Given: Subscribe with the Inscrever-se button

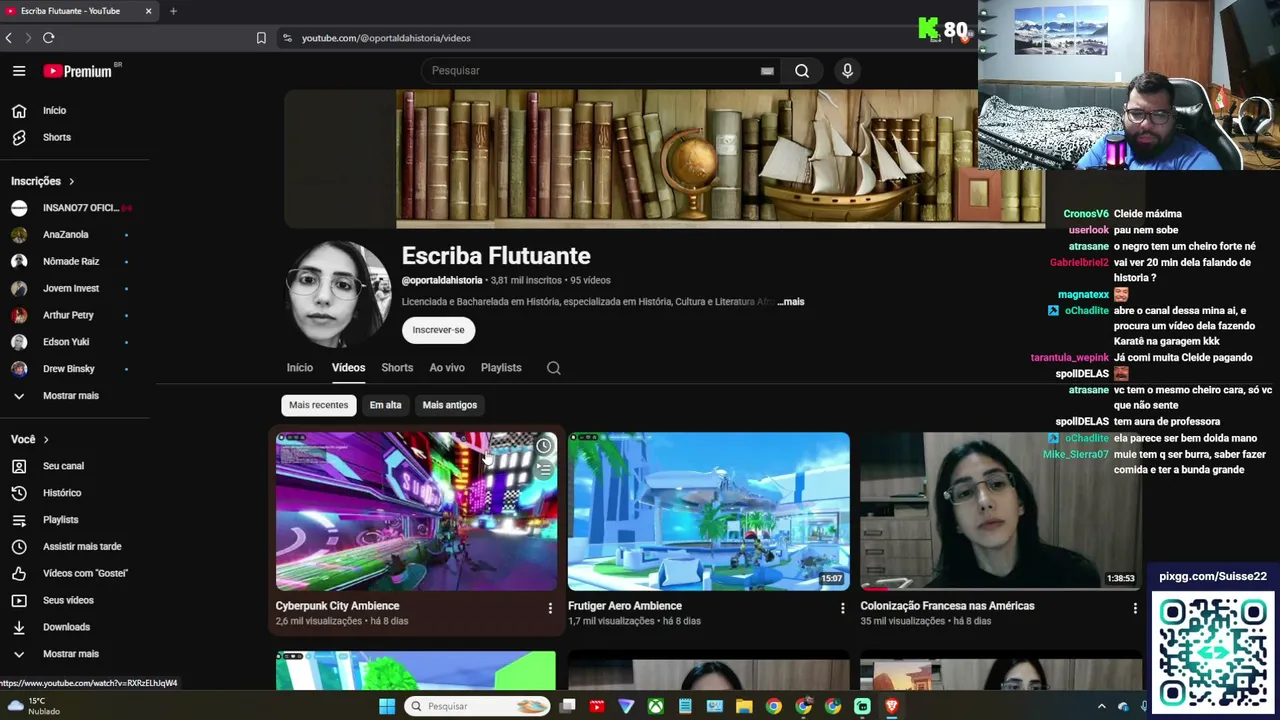Looking at the screenshot, I should pos(438,330).
